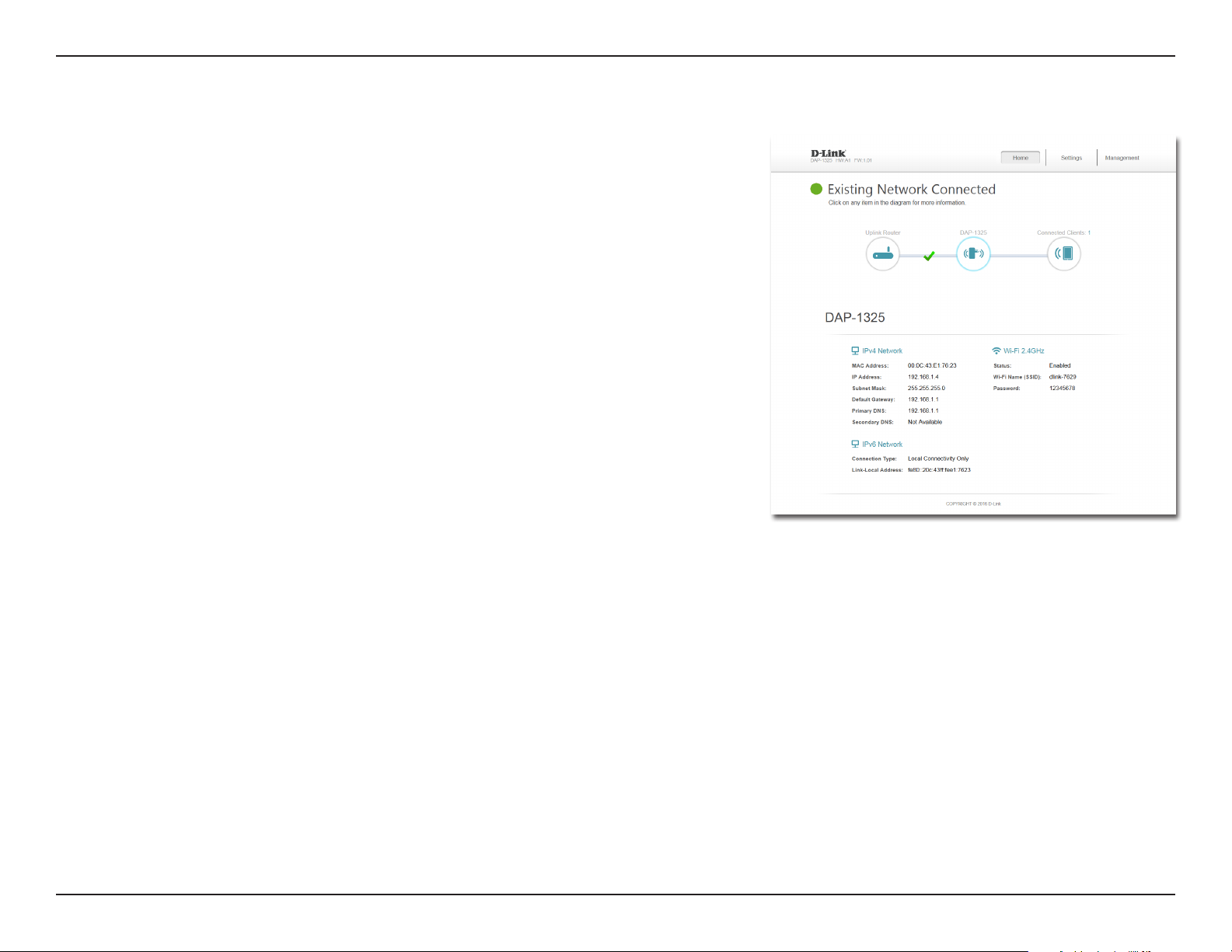Click the IPv6 Network heading

[882, 445]
